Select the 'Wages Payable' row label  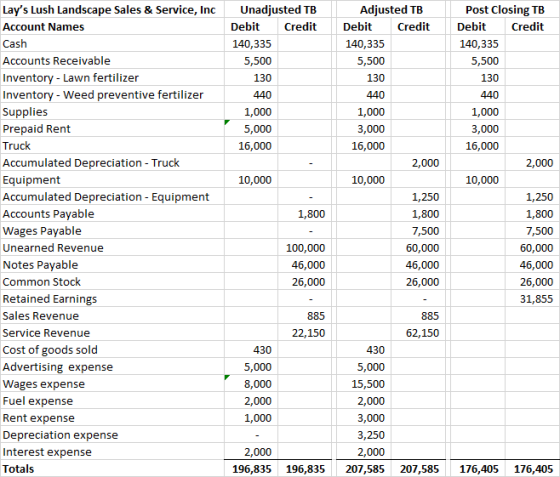112,231
